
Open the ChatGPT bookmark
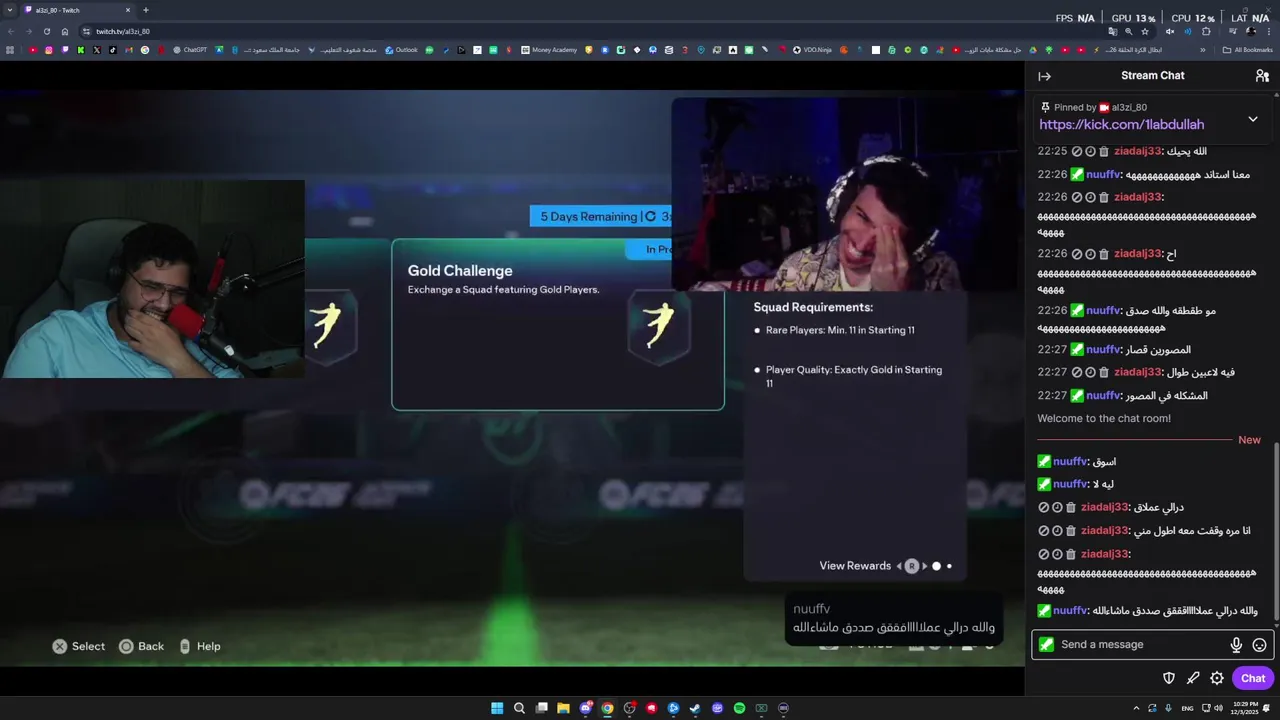tap(190, 50)
